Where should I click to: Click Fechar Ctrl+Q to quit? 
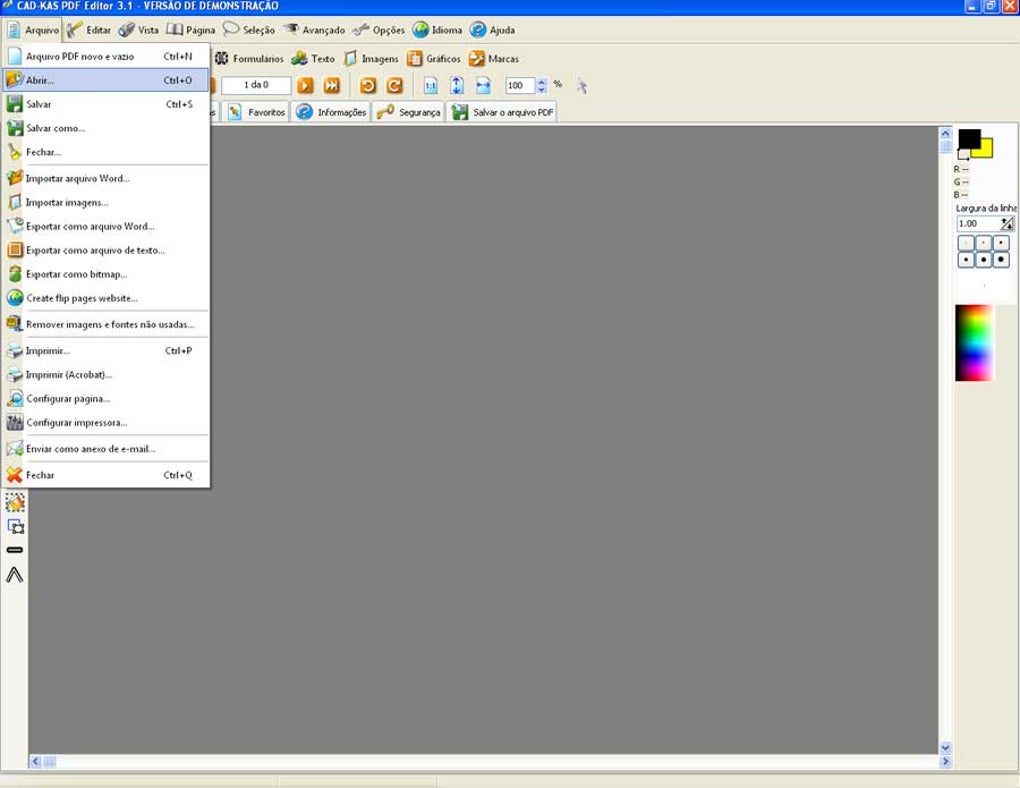pyautogui.click(x=106, y=475)
